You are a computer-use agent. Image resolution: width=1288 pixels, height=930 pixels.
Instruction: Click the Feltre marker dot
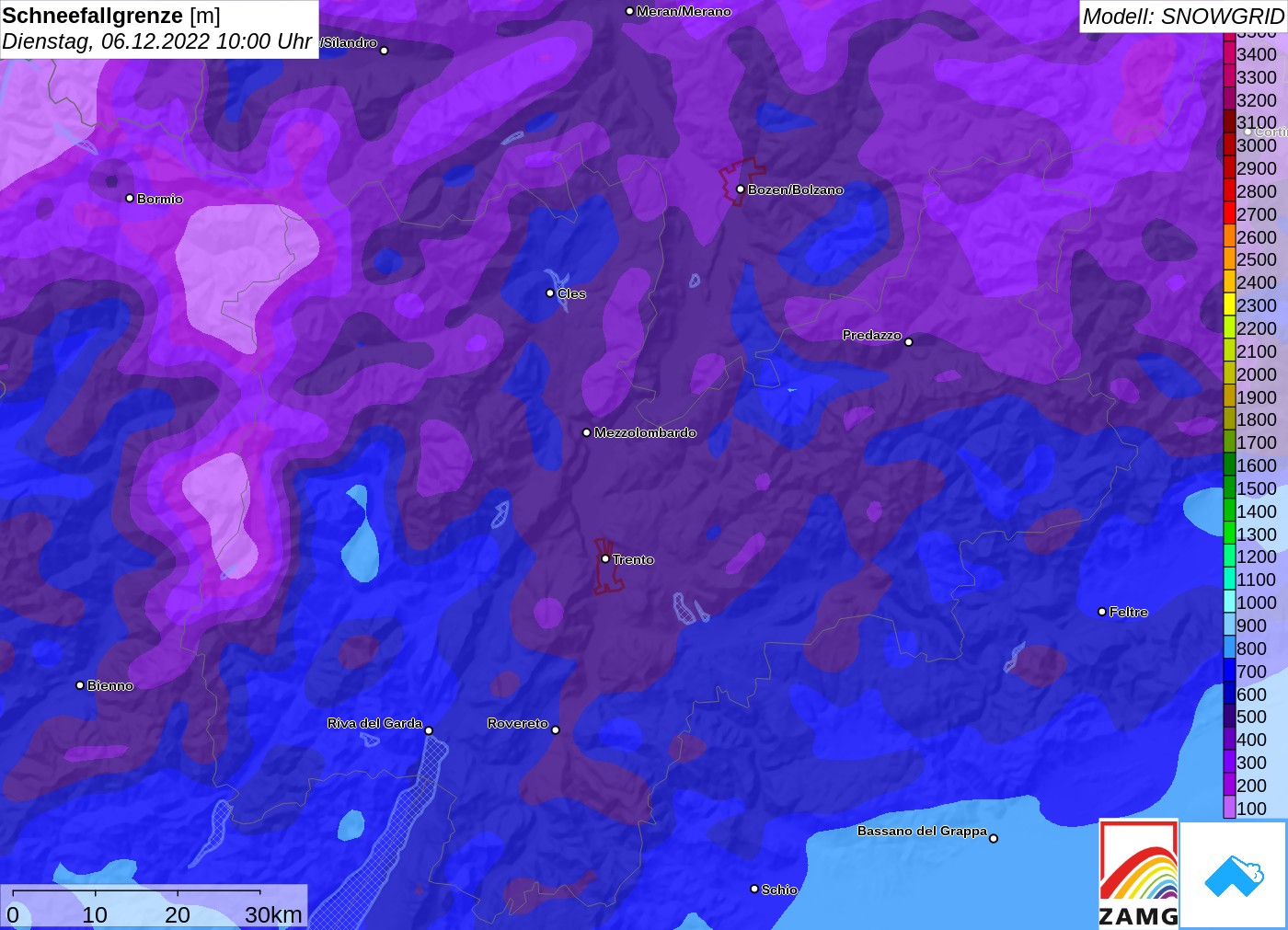(1102, 612)
